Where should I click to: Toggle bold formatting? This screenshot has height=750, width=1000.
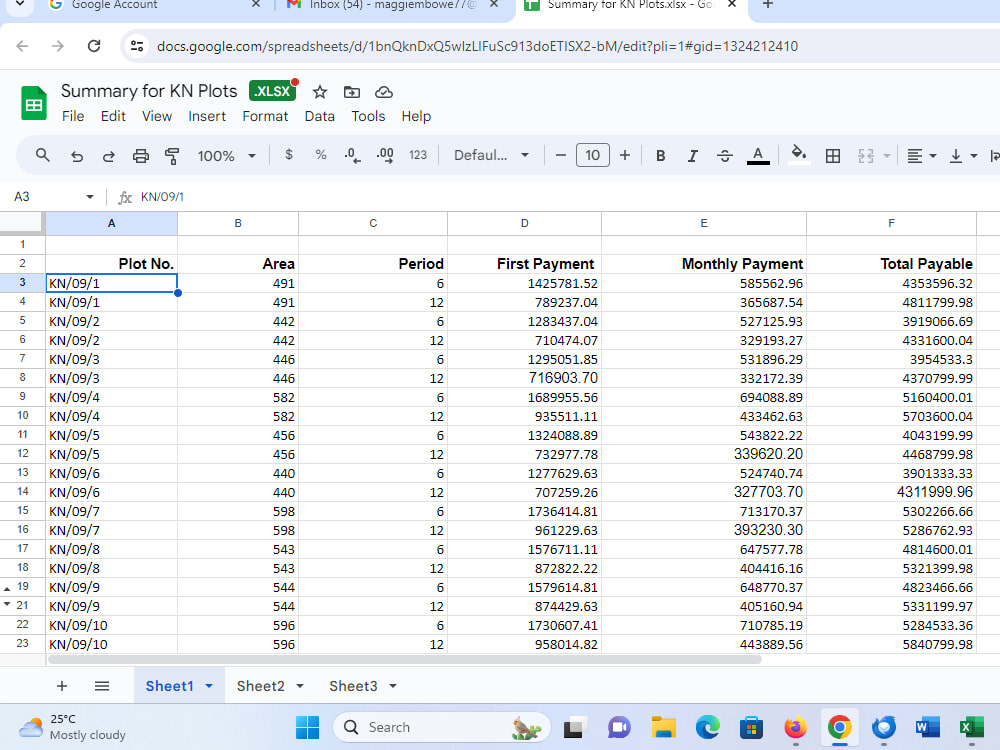[x=661, y=156]
